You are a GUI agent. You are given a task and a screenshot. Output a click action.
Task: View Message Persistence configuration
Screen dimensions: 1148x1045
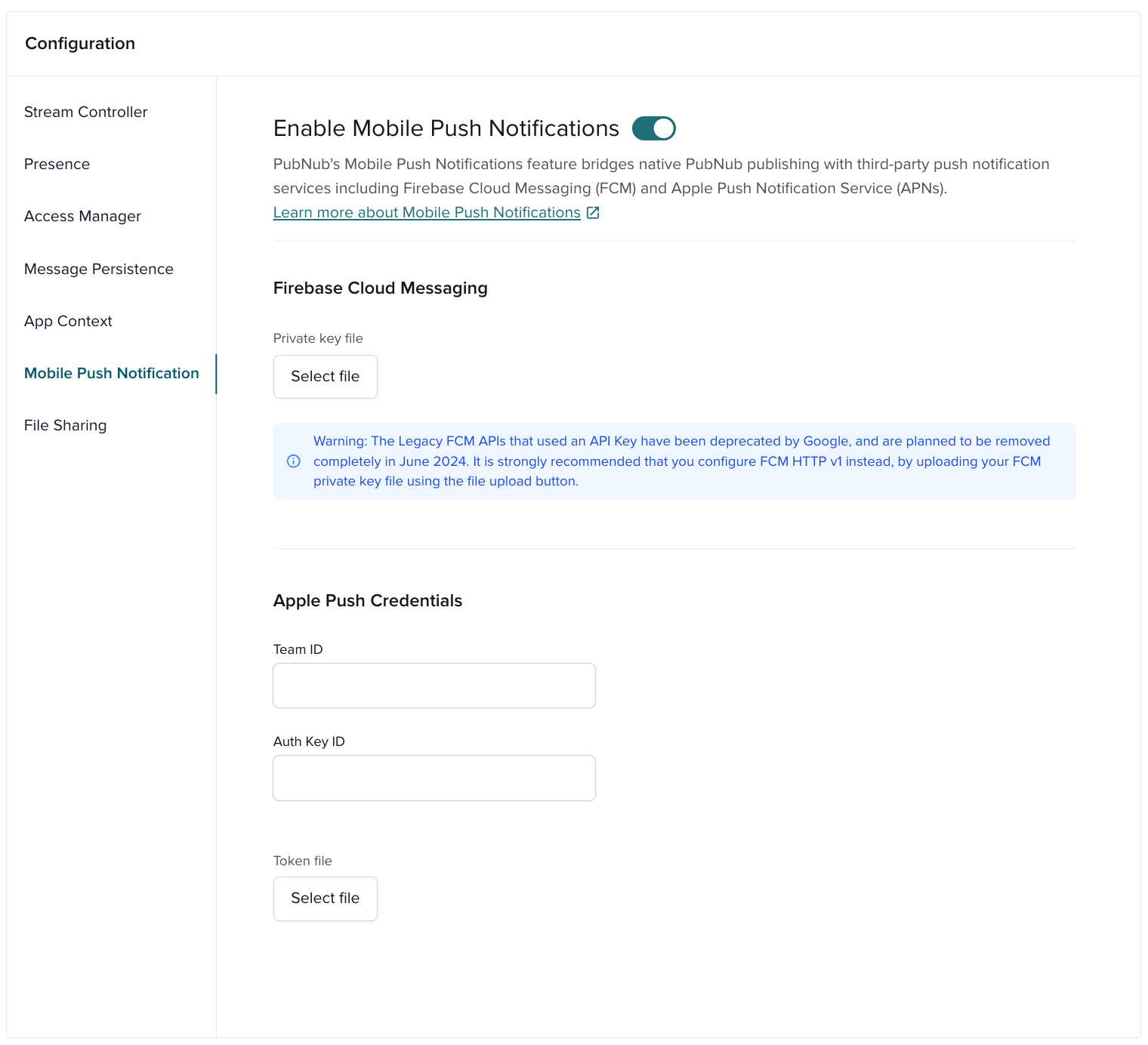tap(99, 268)
